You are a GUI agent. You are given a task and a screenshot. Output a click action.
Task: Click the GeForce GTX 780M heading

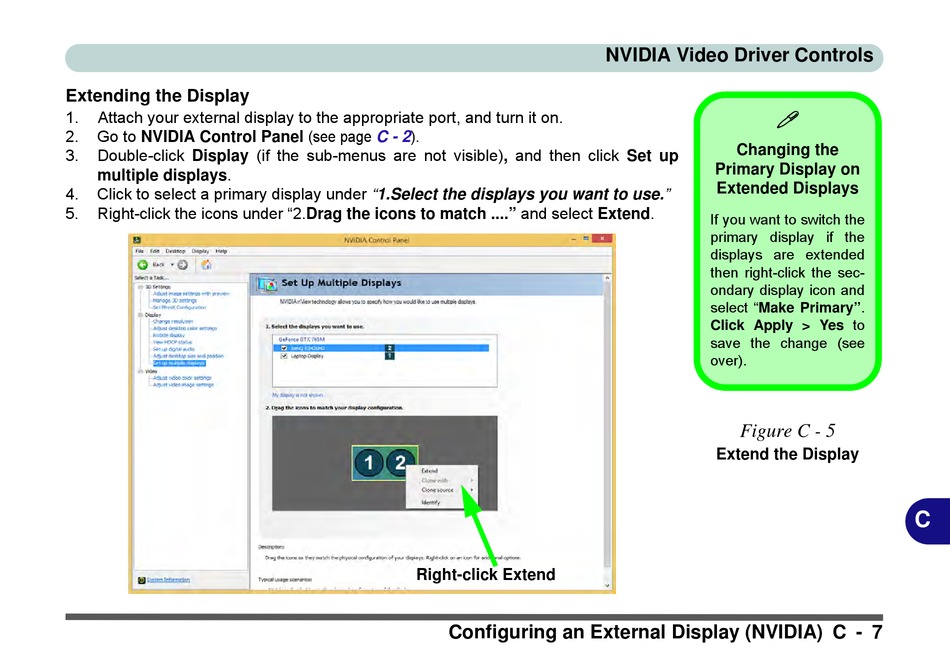click(302, 340)
